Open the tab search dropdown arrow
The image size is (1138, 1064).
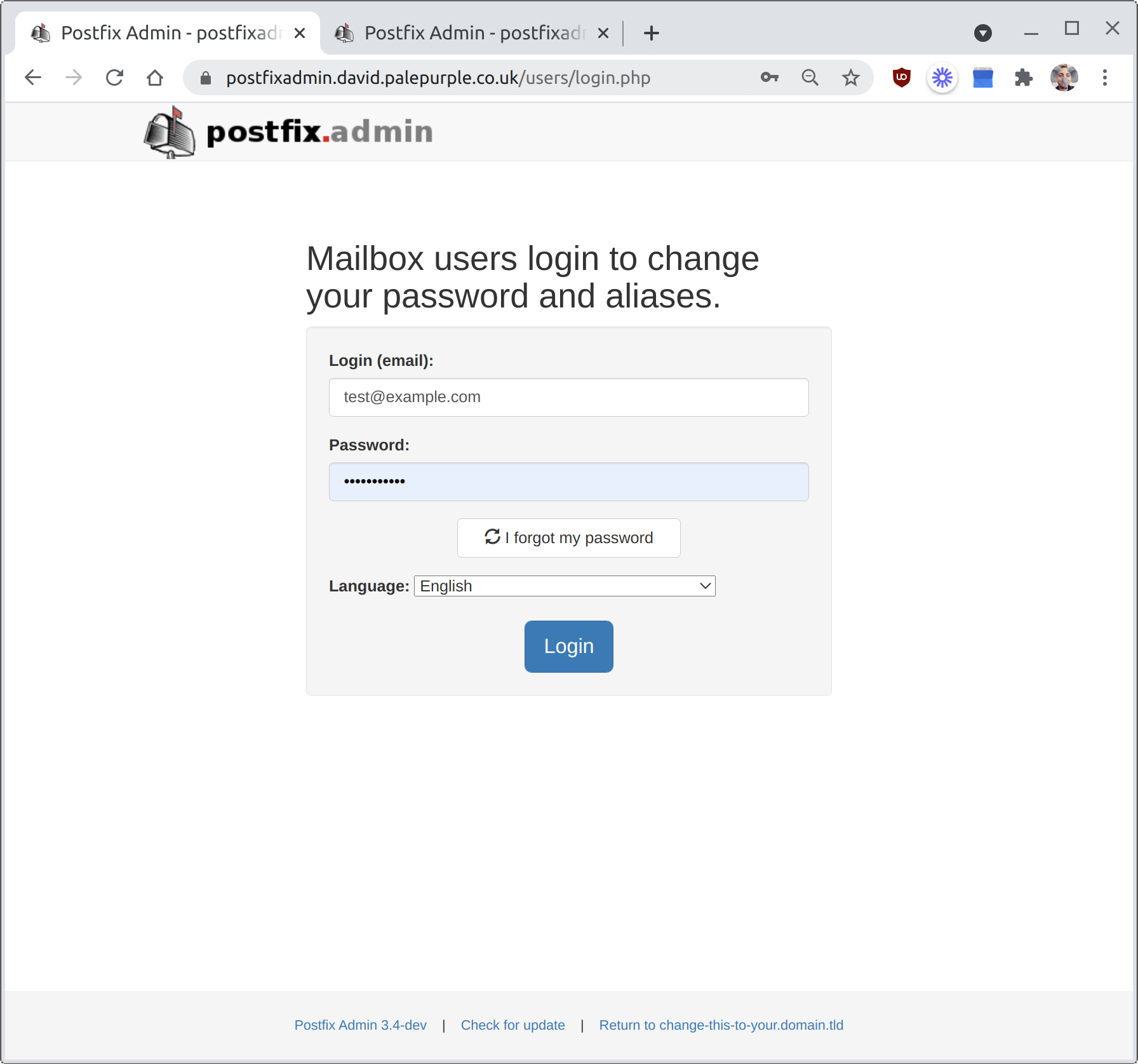[x=982, y=33]
